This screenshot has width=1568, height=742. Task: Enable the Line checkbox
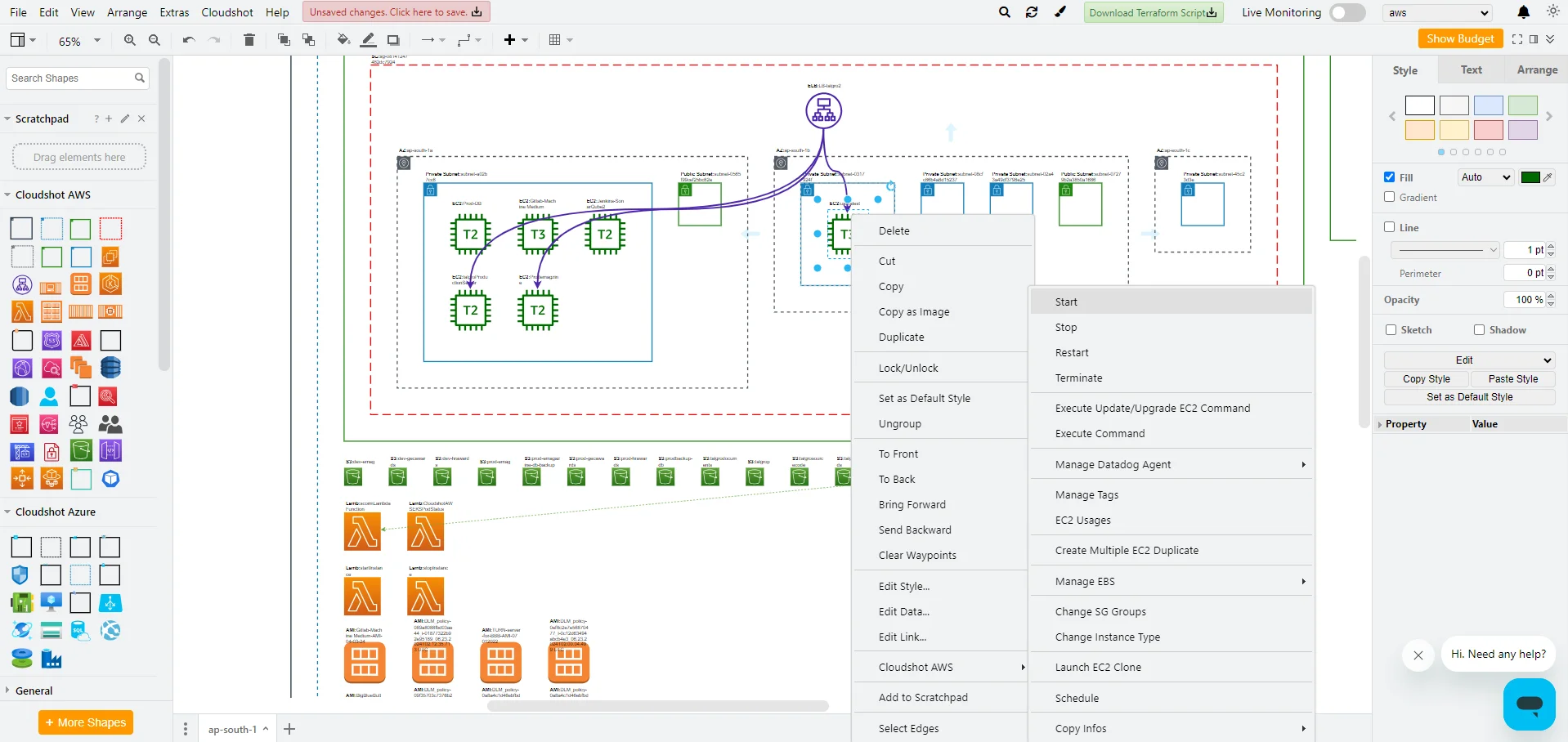(1389, 227)
